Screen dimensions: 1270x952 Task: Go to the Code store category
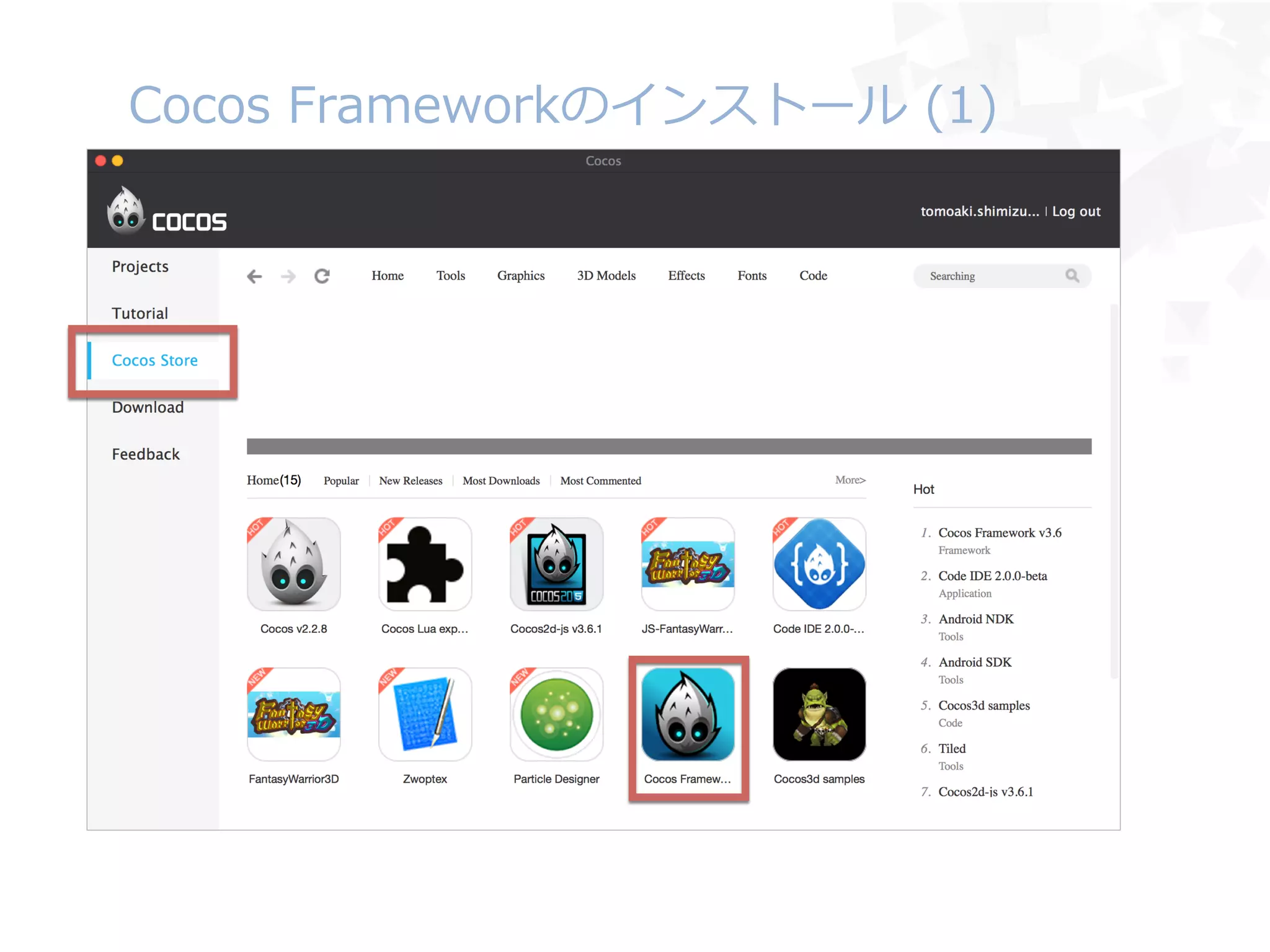coord(813,276)
